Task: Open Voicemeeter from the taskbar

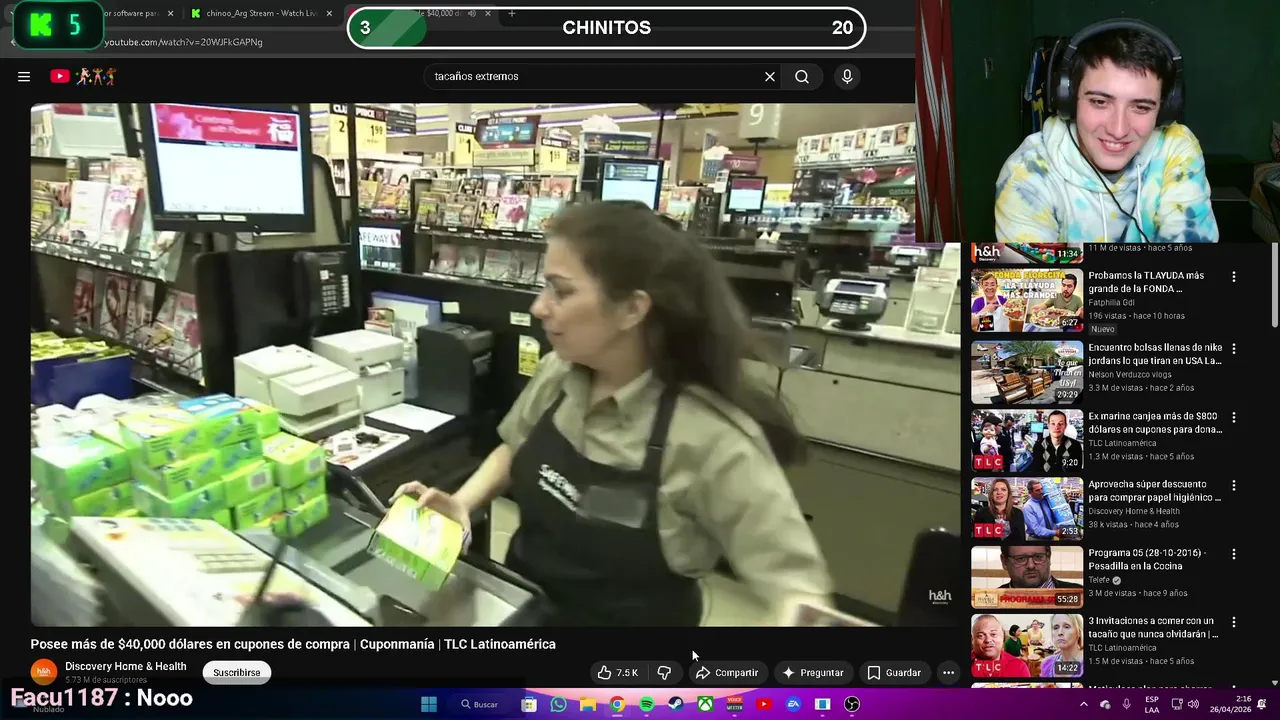Action: [x=735, y=704]
